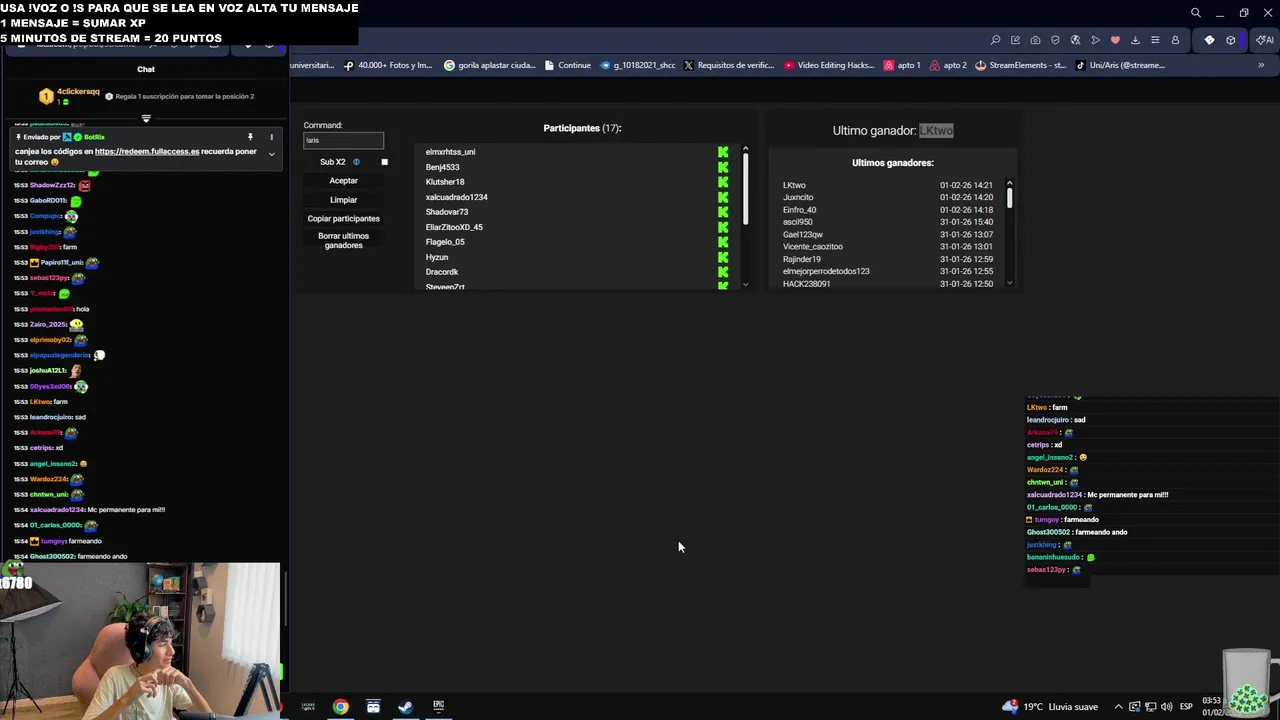Select winner Juxncito in last winners list
The width and height of the screenshot is (1280, 720).
pyautogui.click(x=798, y=198)
